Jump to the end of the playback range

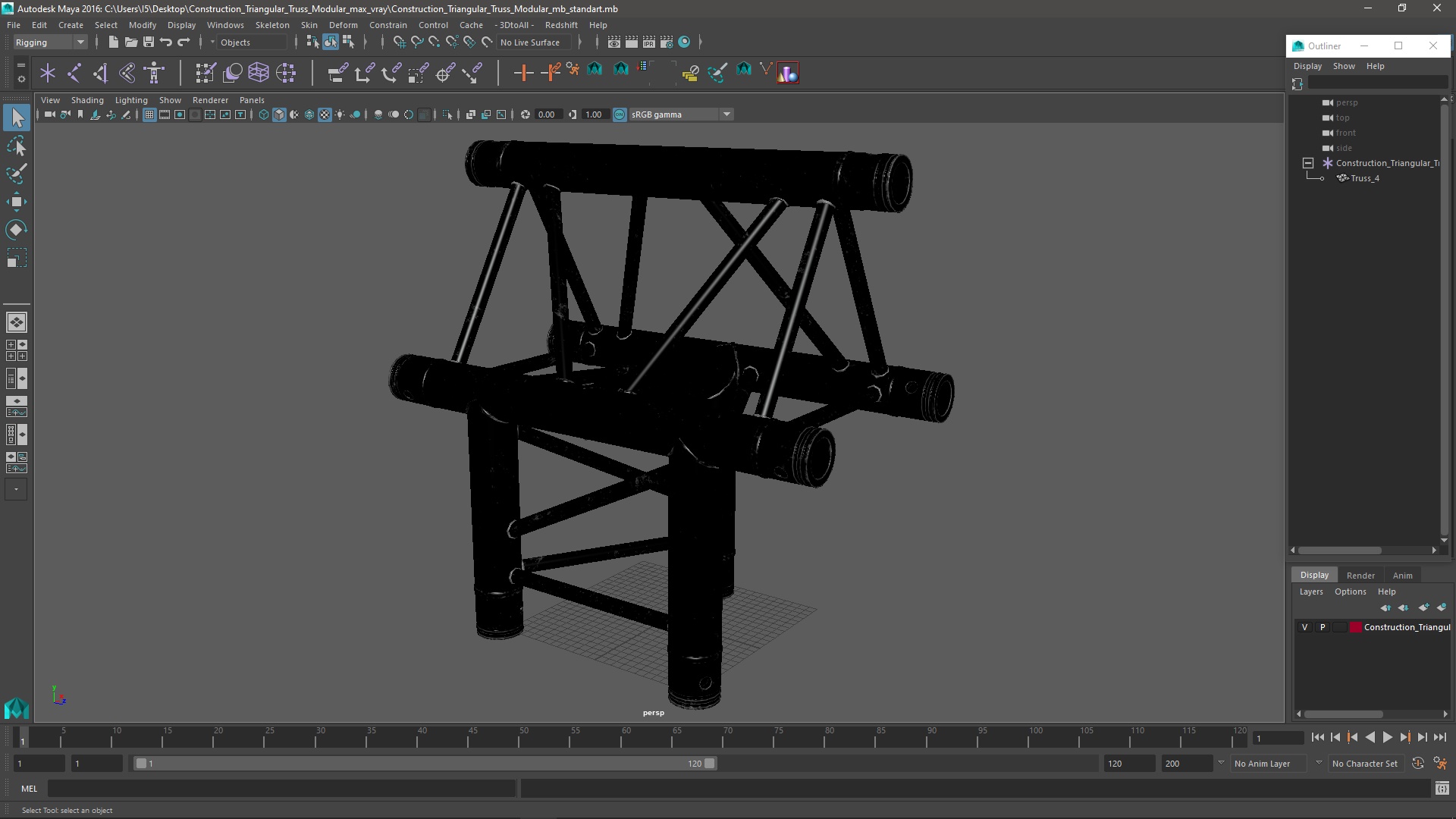(x=1439, y=737)
